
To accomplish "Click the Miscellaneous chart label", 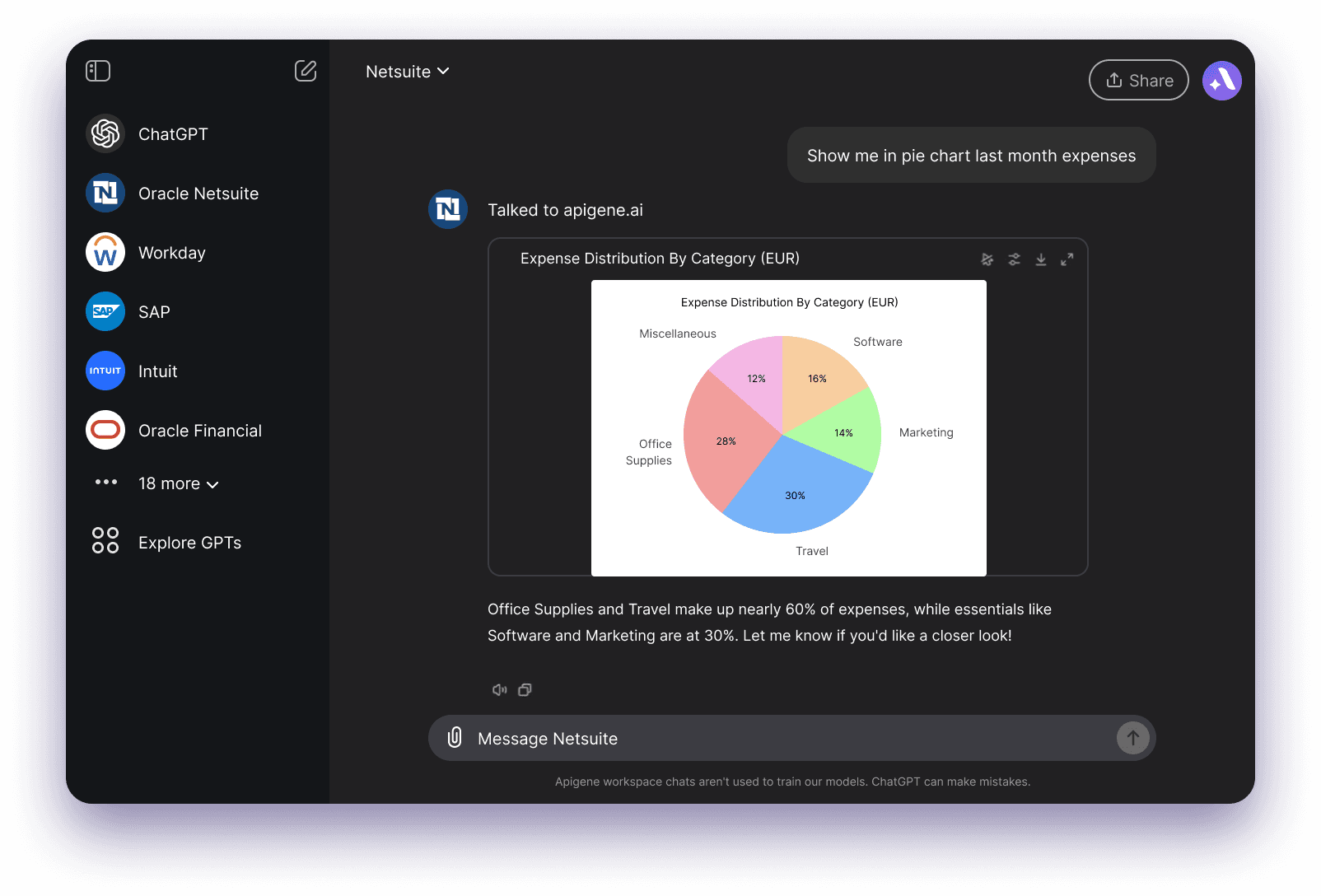I will click(678, 334).
